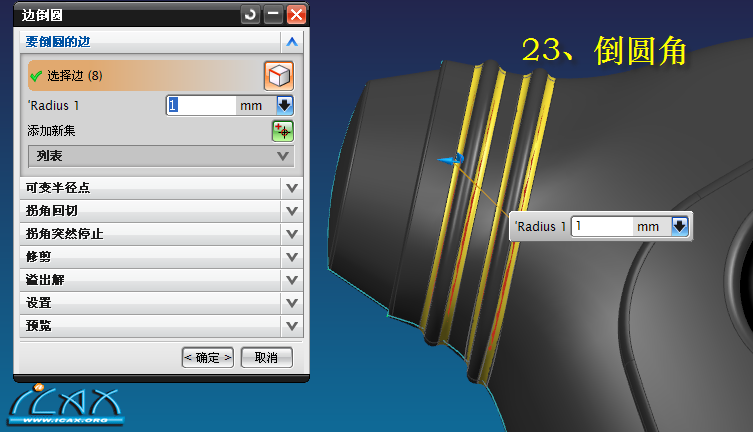Expand the 设置 section
This screenshot has height=432, width=753.
[x=291, y=303]
